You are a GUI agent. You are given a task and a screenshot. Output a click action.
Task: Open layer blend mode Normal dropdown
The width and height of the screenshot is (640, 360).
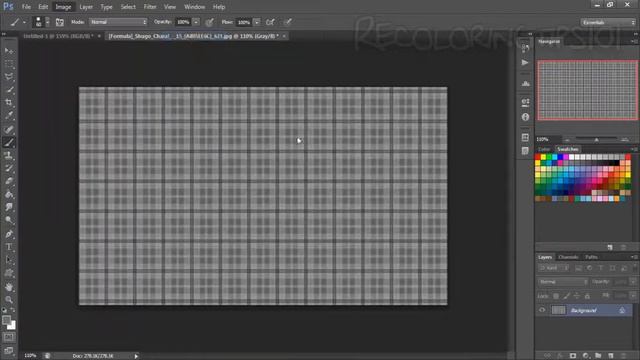(x=563, y=282)
